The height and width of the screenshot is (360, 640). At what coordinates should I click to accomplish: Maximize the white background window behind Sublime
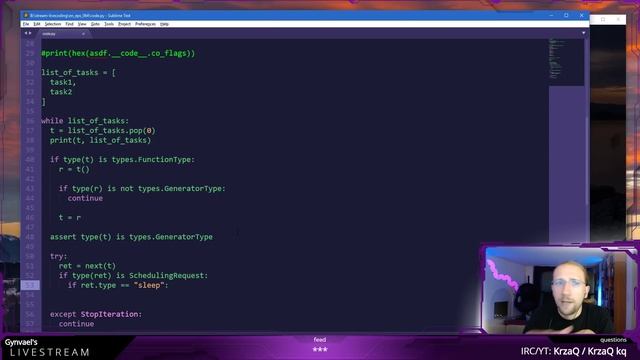tap(603, 19)
